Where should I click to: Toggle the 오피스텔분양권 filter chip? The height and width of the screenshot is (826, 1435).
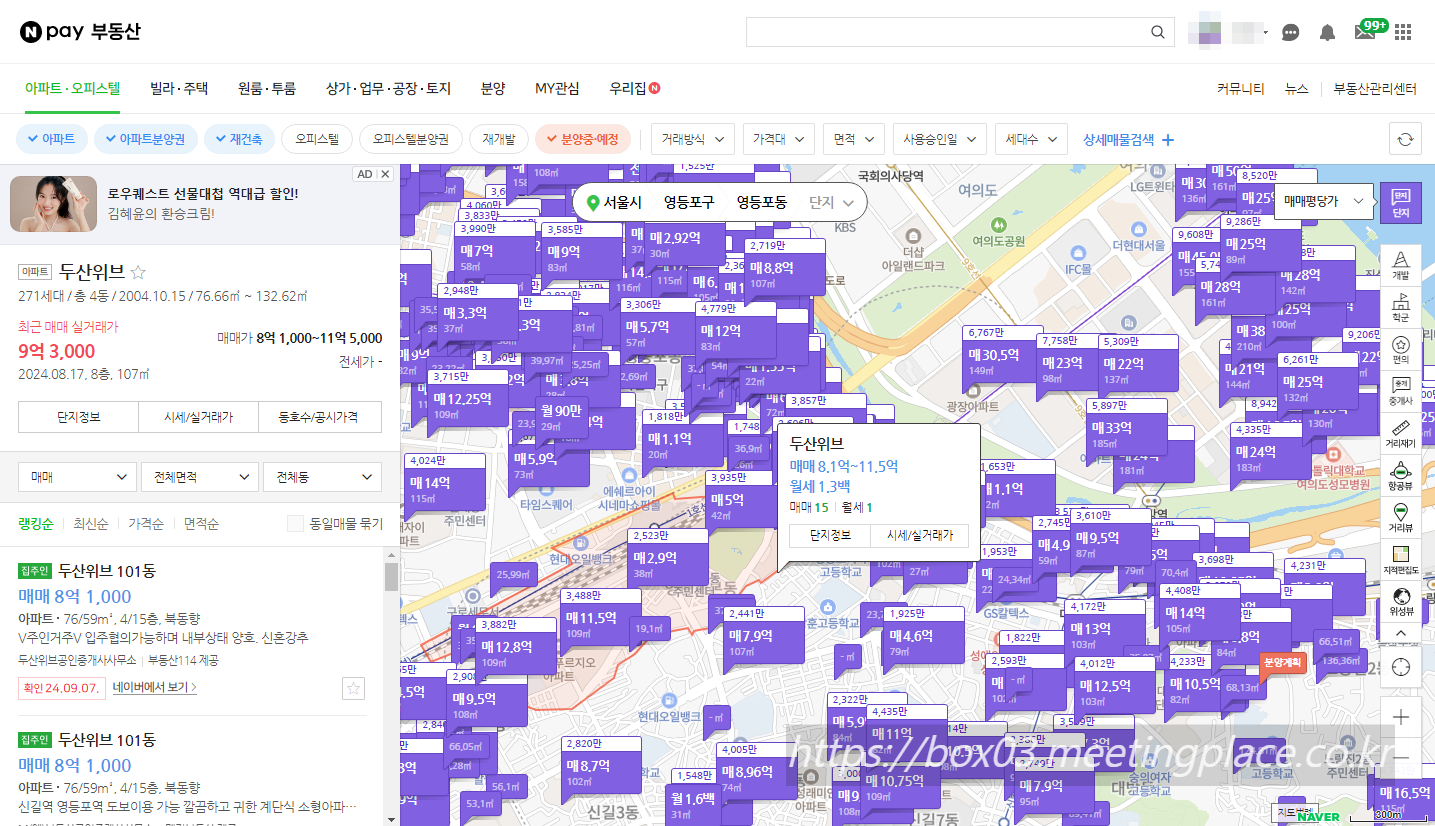[x=411, y=139]
